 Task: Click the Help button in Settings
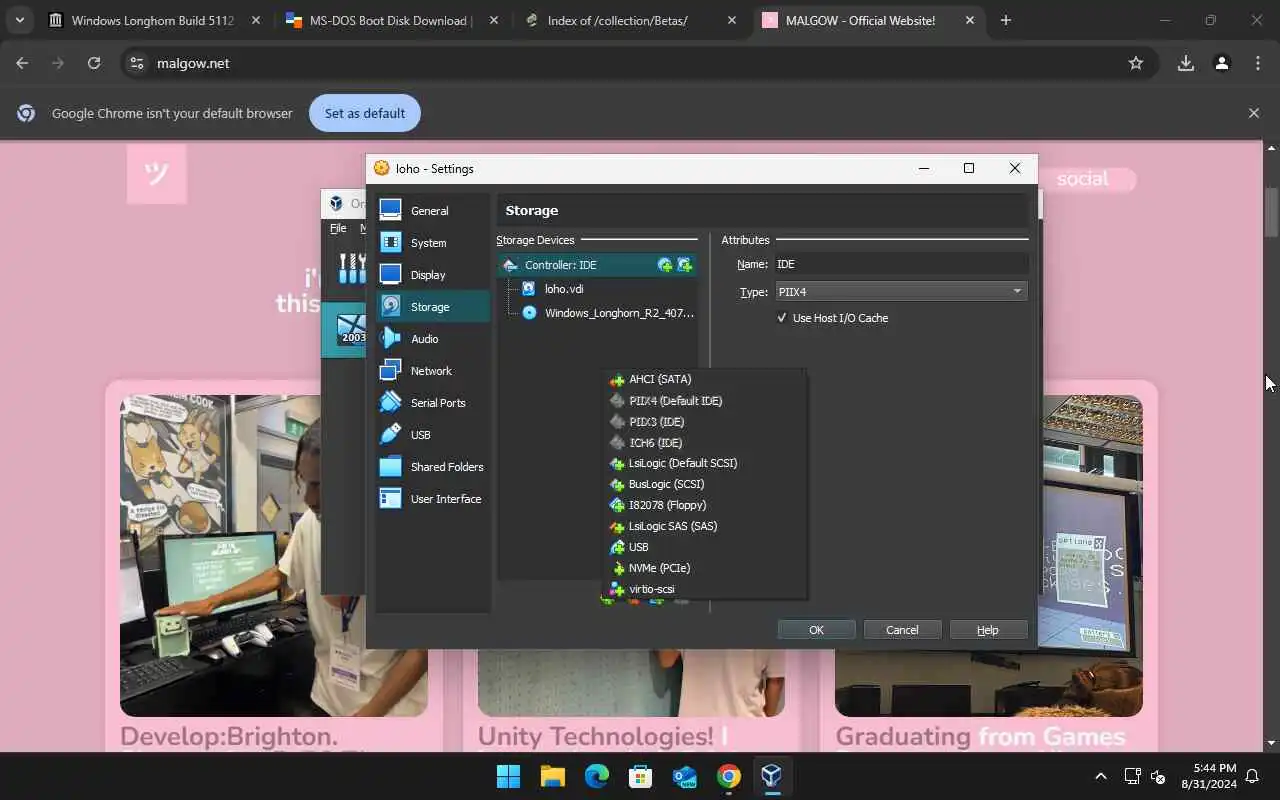[x=988, y=630]
